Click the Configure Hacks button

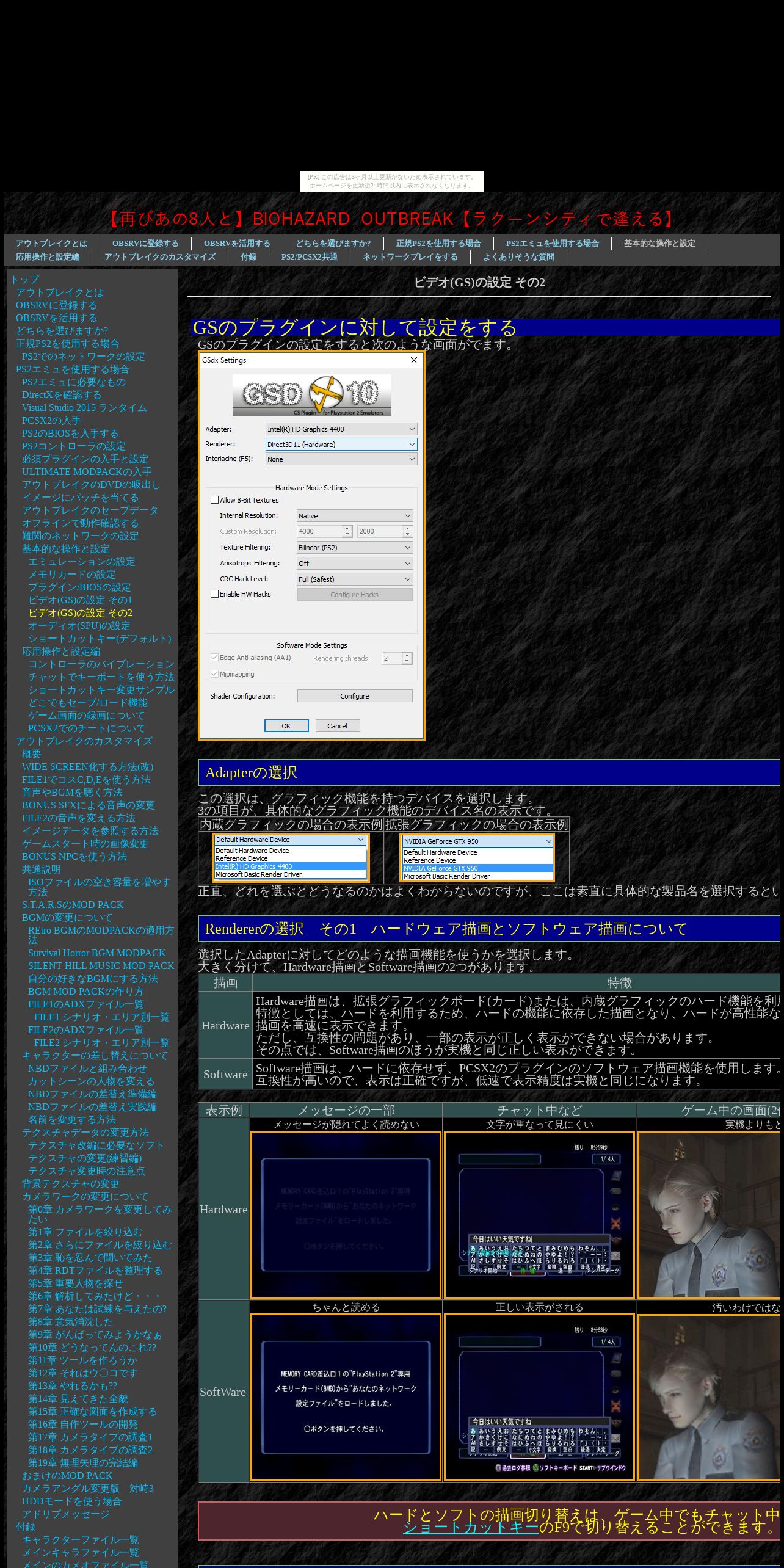[355, 595]
